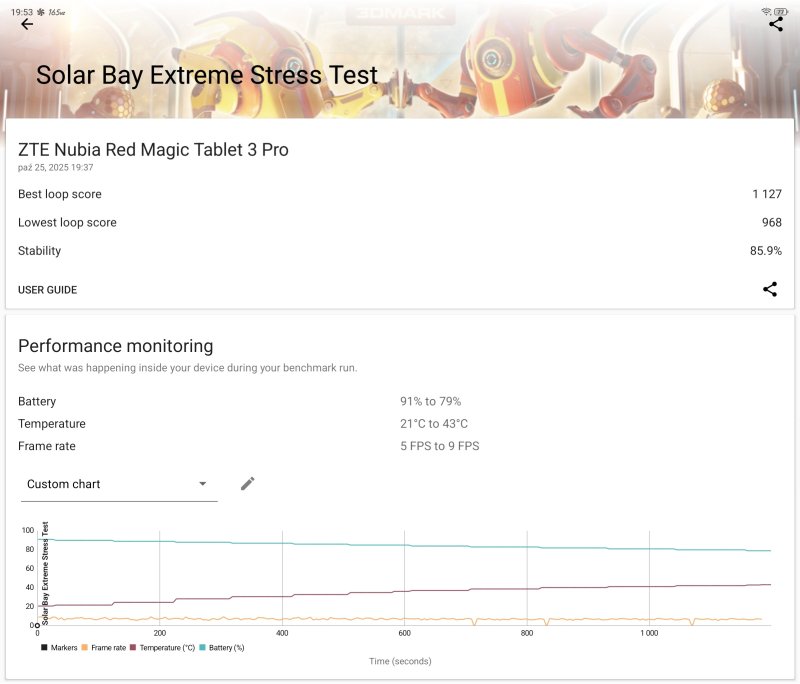Tap the Lowest loop score row

pos(400,222)
